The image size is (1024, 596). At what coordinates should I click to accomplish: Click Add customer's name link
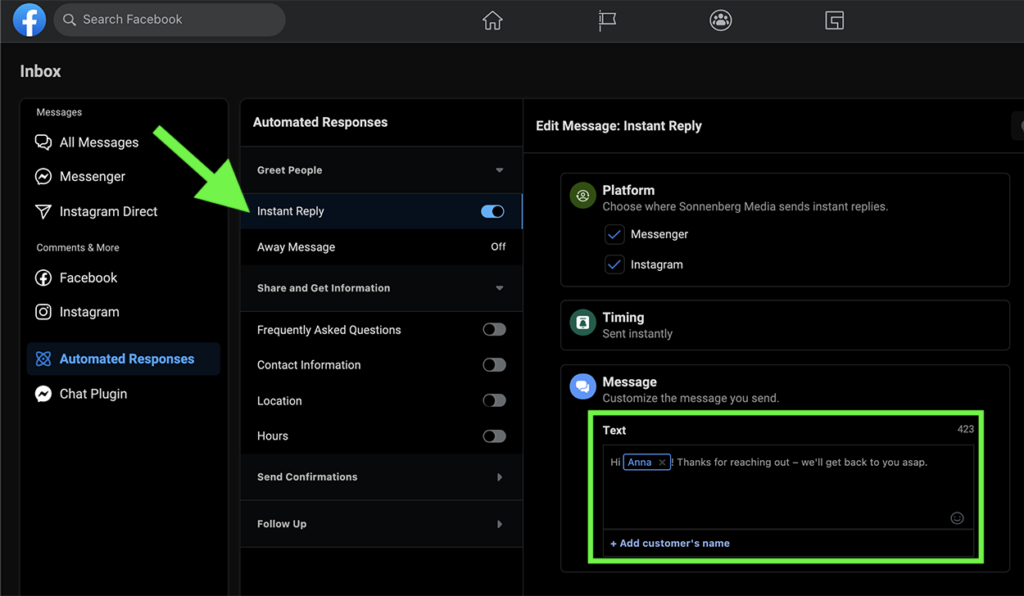tap(670, 543)
